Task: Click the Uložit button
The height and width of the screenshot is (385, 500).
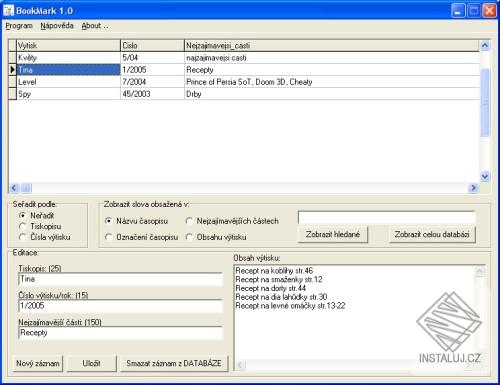Action: (91, 363)
